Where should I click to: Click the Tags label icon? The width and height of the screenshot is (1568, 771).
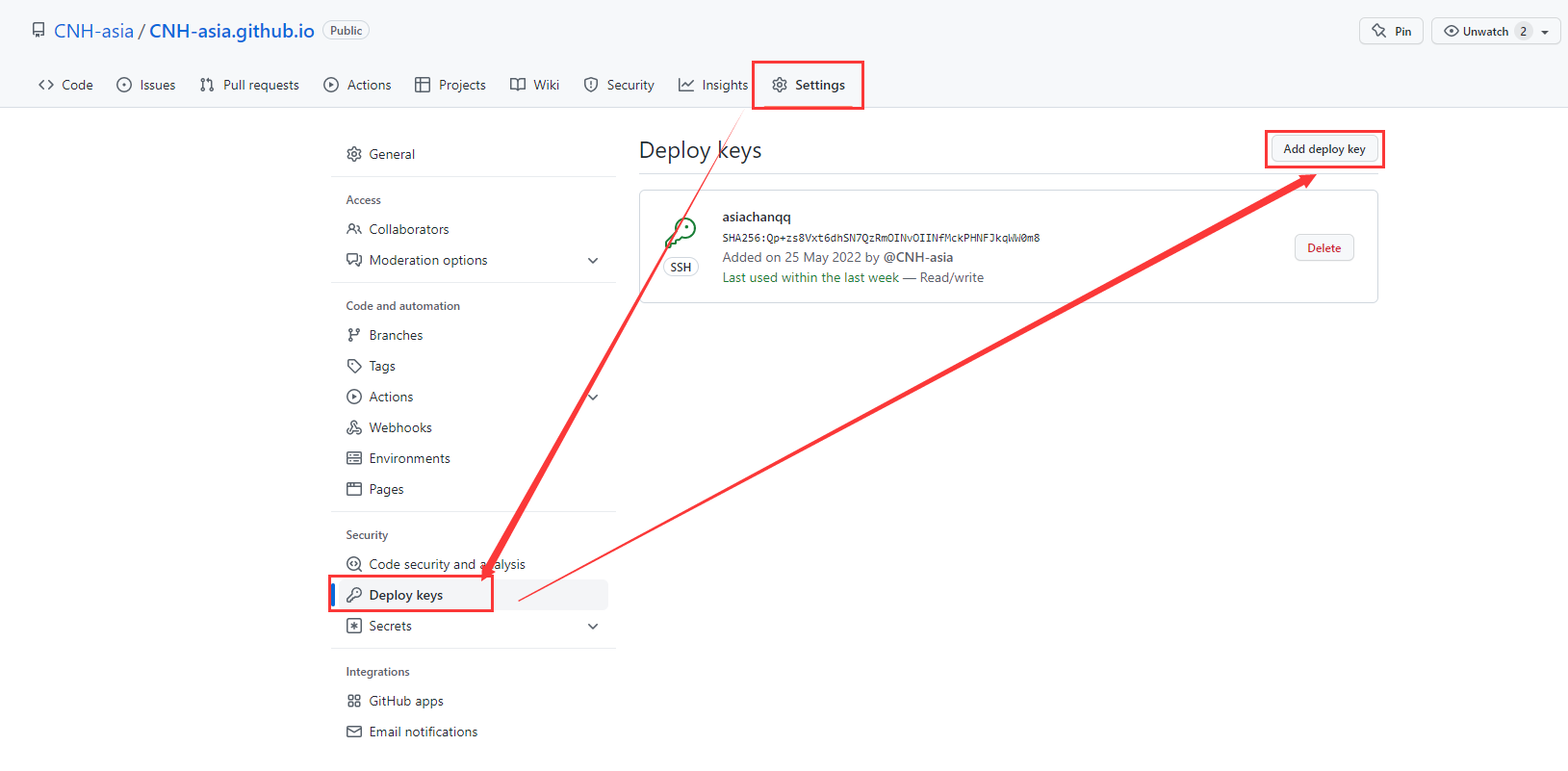click(354, 366)
